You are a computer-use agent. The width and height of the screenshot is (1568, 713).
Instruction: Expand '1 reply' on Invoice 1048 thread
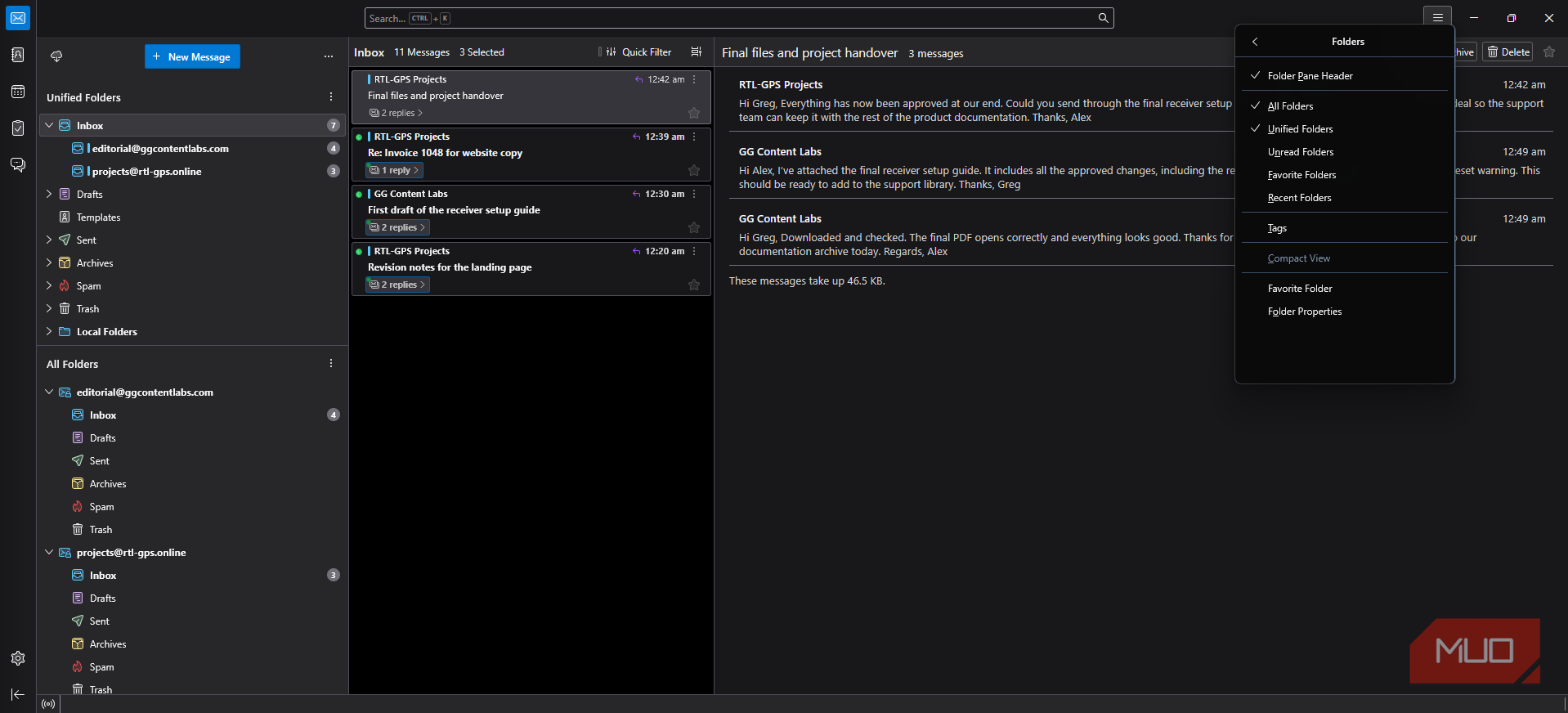click(393, 170)
